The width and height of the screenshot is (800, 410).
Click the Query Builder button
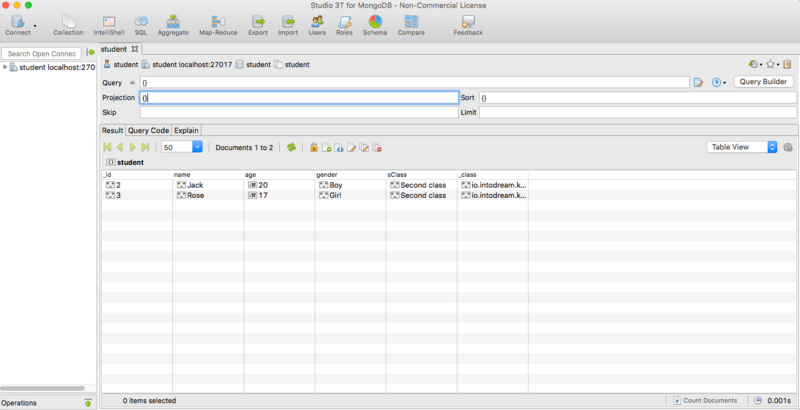click(764, 82)
